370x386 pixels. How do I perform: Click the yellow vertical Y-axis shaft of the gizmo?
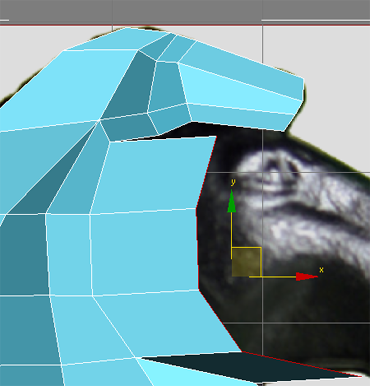(232, 235)
